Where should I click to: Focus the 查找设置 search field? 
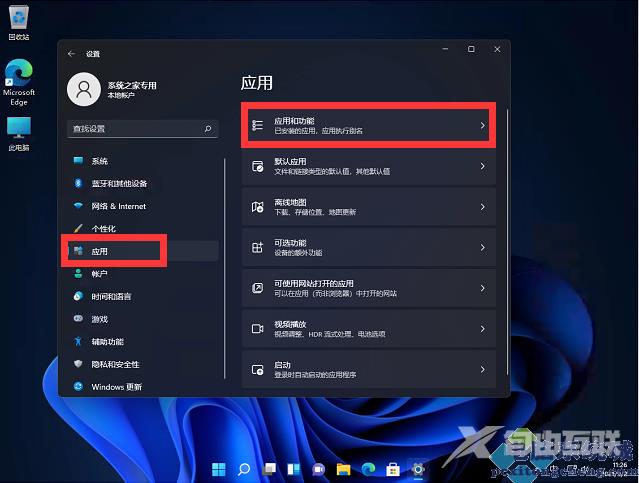click(143, 129)
